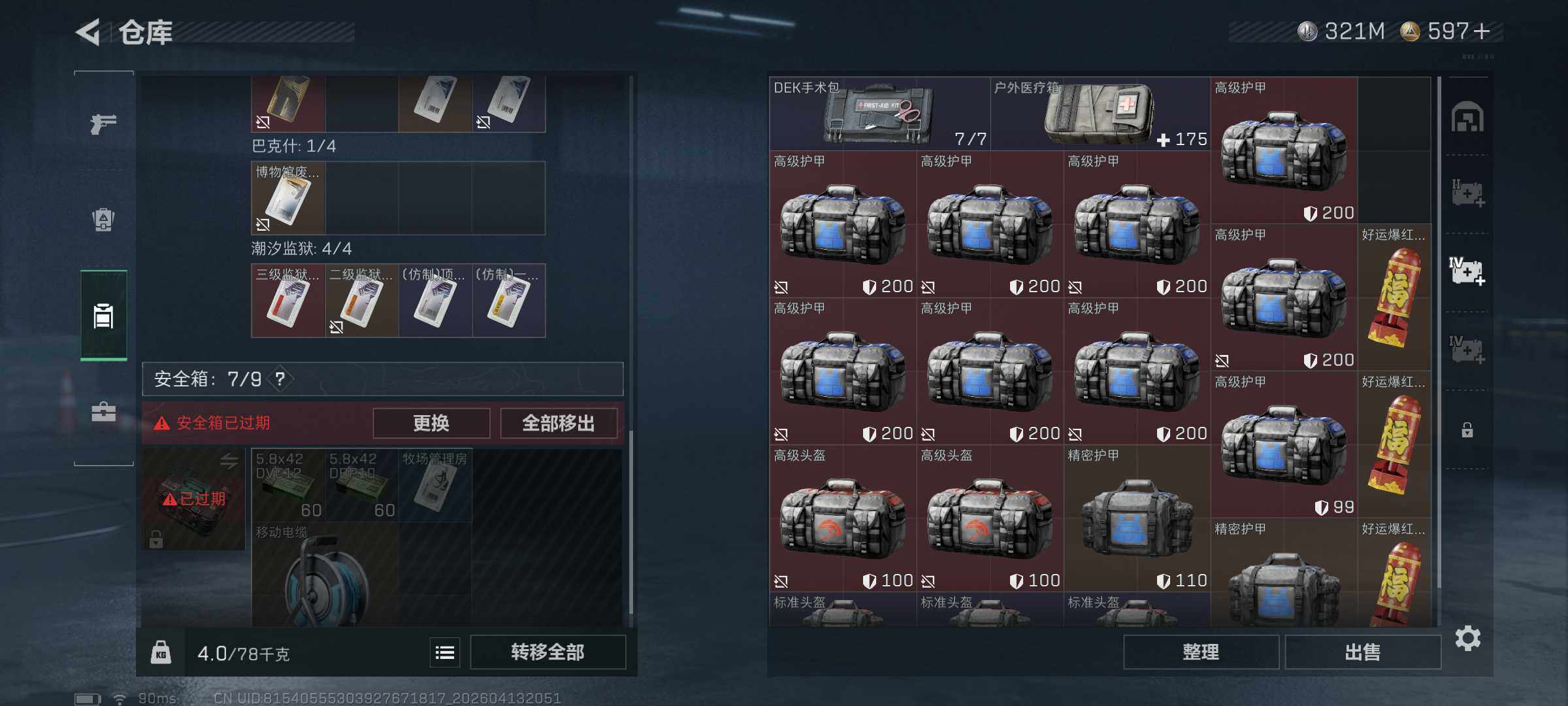Viewport: 1568px width, 706px height.
Task: Open the weapons pistol tab in sidebar
Action: point(103,124)
